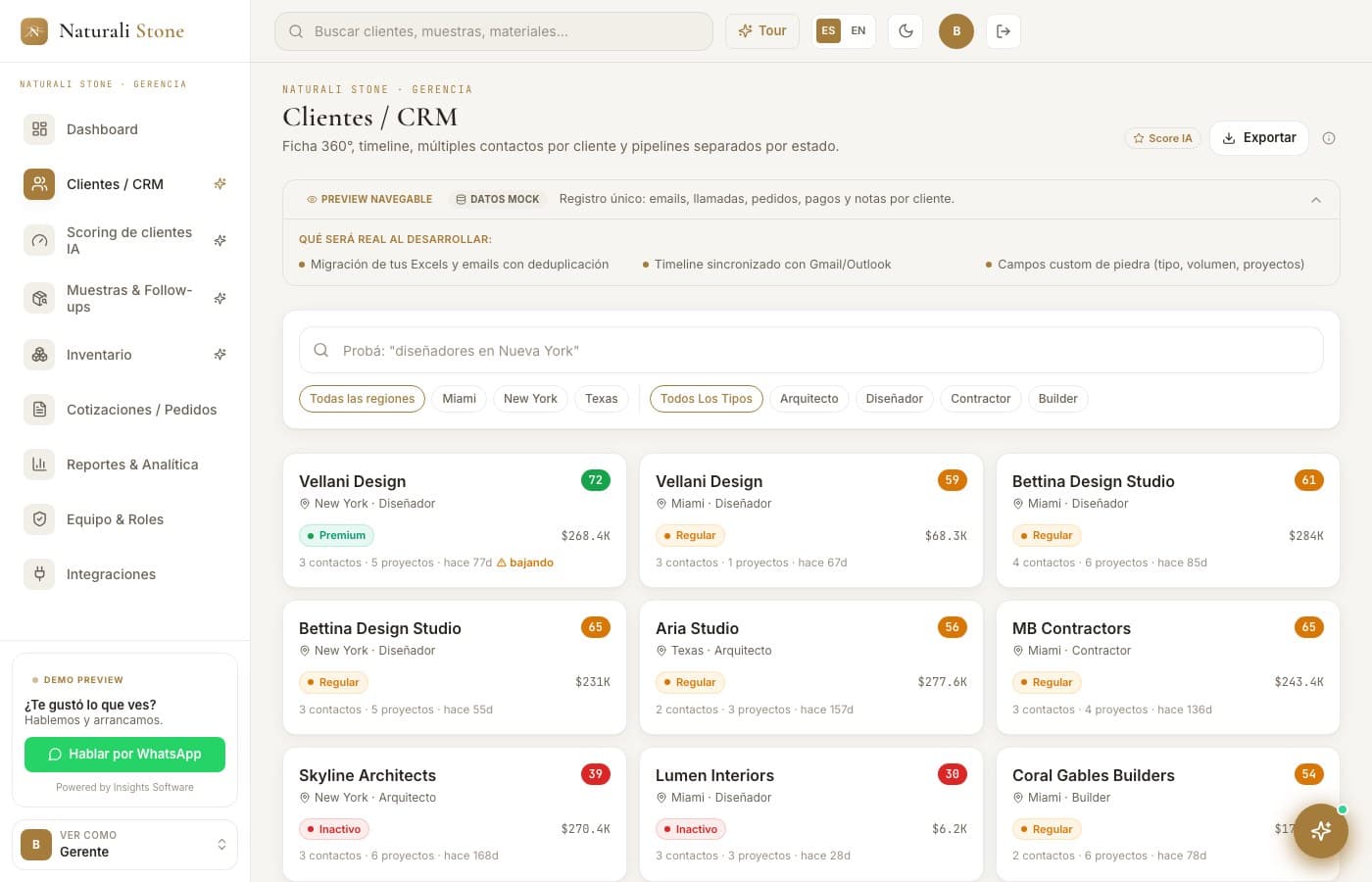
Task: Select the Todos Los Tipos filter
Action: 707,399
